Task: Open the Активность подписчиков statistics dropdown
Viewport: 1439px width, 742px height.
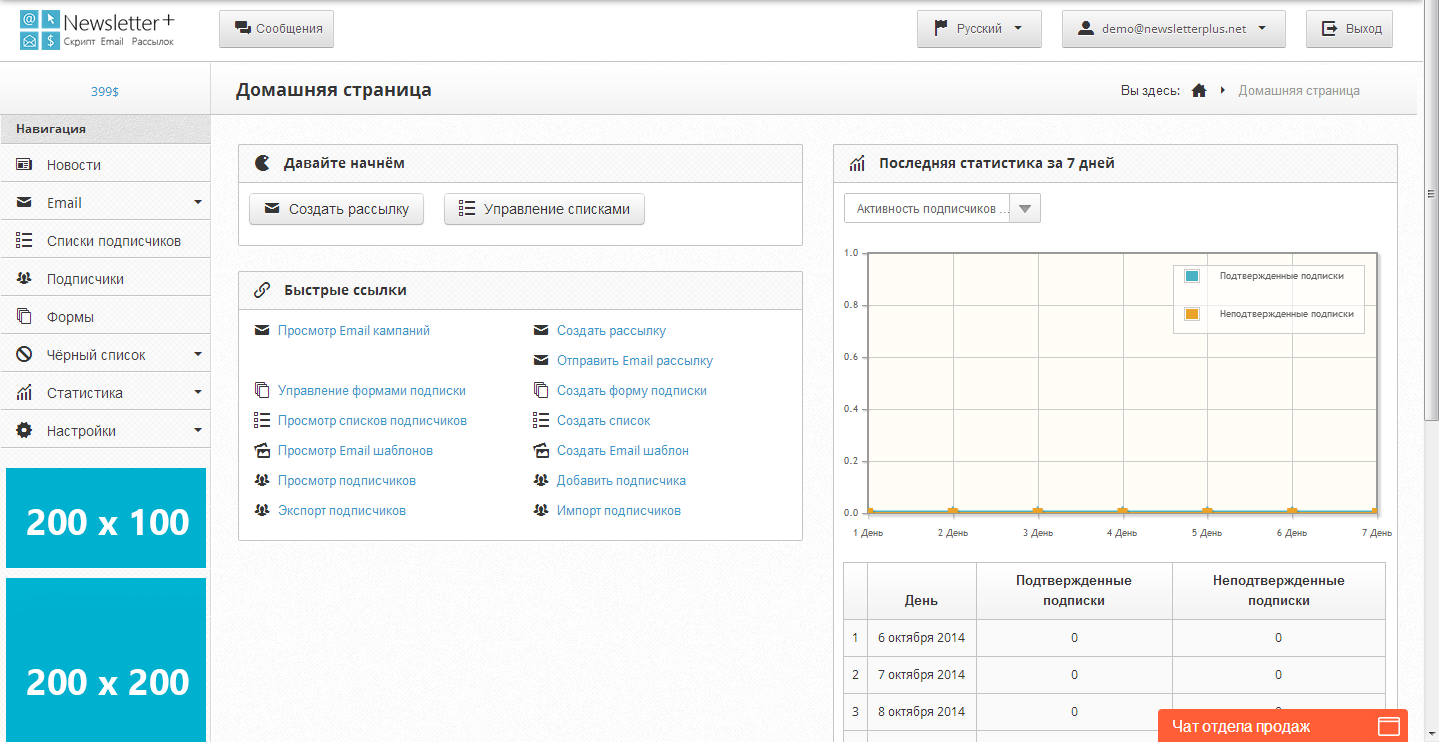Action: tap(941, 209)
